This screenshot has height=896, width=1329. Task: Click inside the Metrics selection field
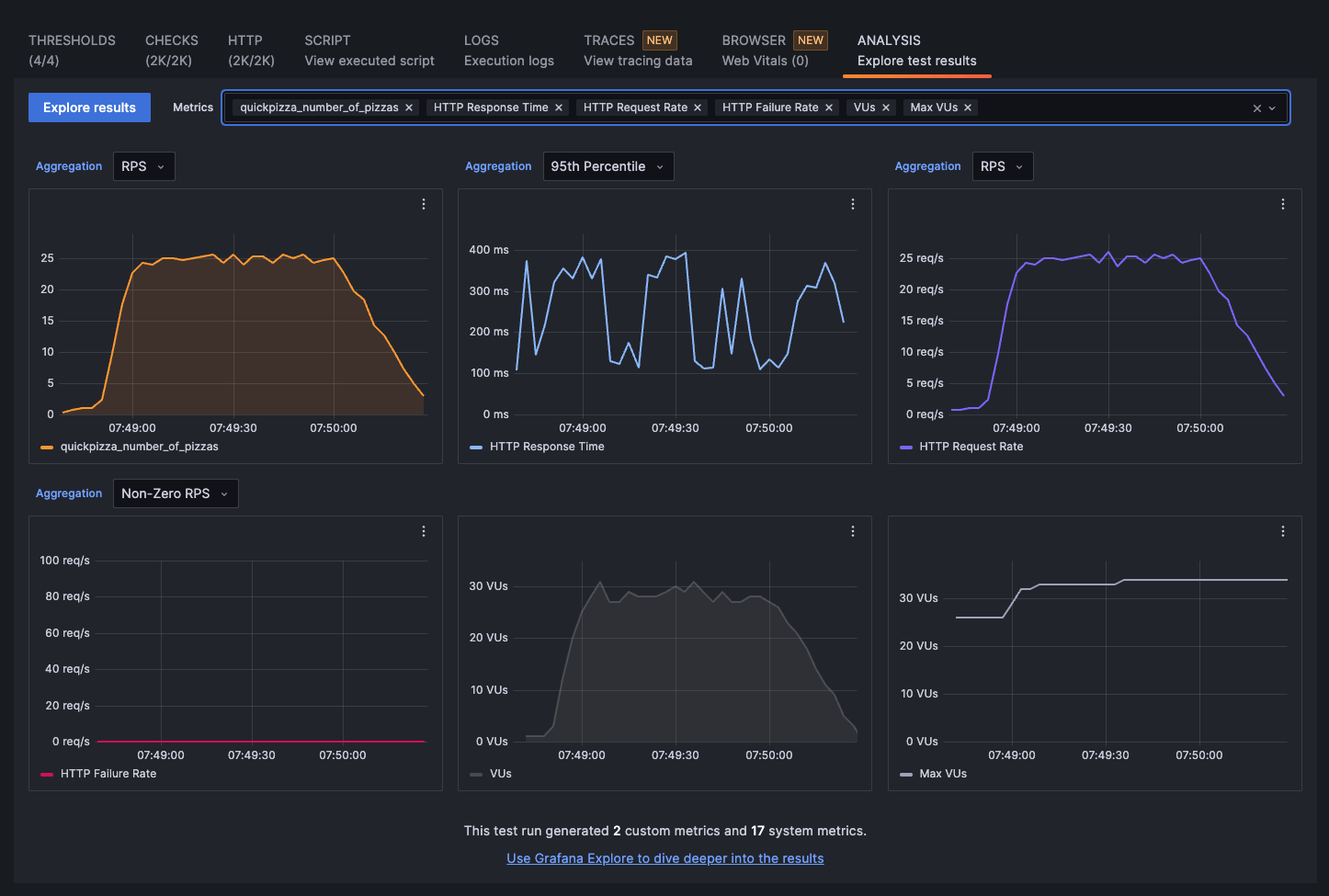(1103, 108)
